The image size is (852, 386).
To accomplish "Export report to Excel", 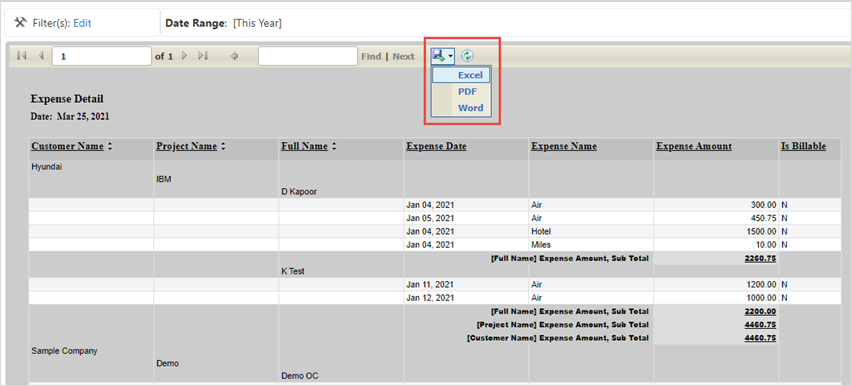I will point(461,75).
